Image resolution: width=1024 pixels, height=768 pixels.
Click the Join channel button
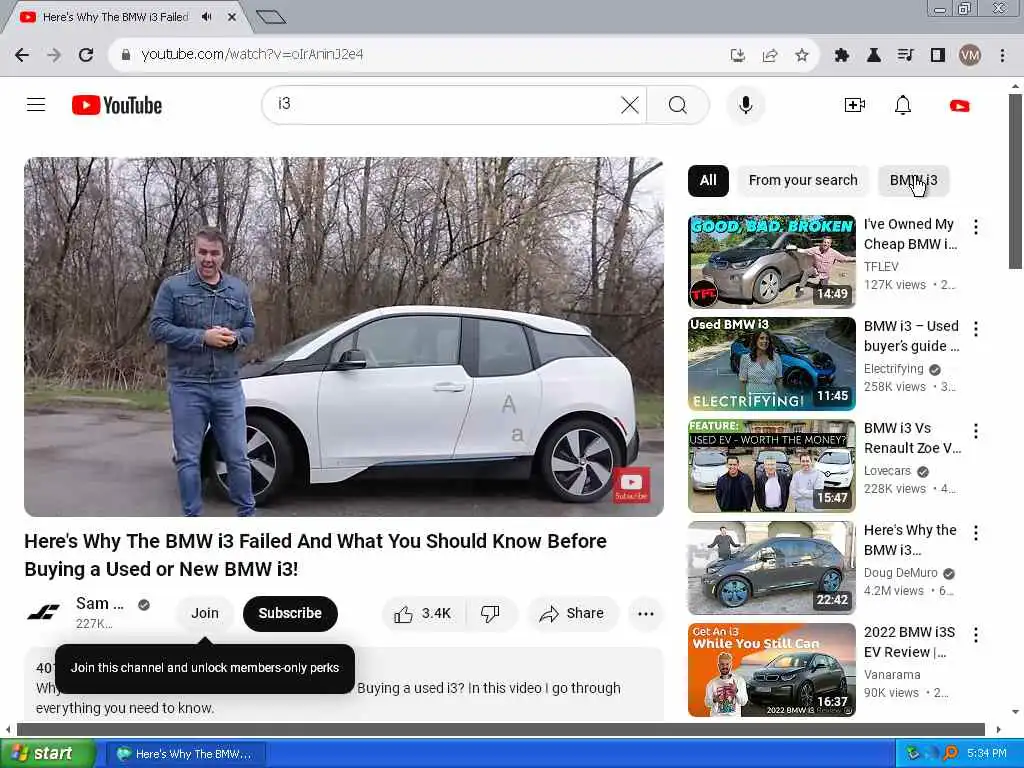coord(204,613)
